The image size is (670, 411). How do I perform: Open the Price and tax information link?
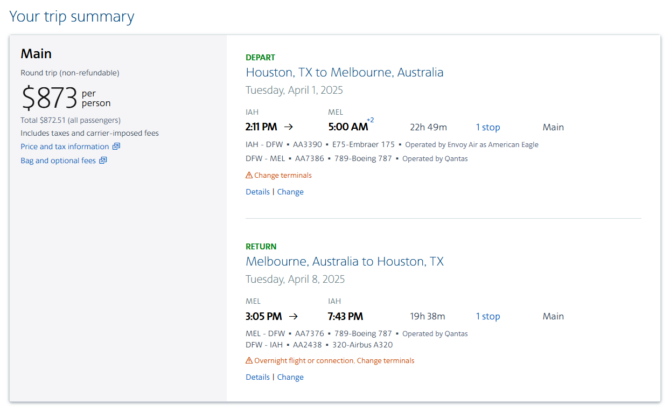tap(65, 147)
